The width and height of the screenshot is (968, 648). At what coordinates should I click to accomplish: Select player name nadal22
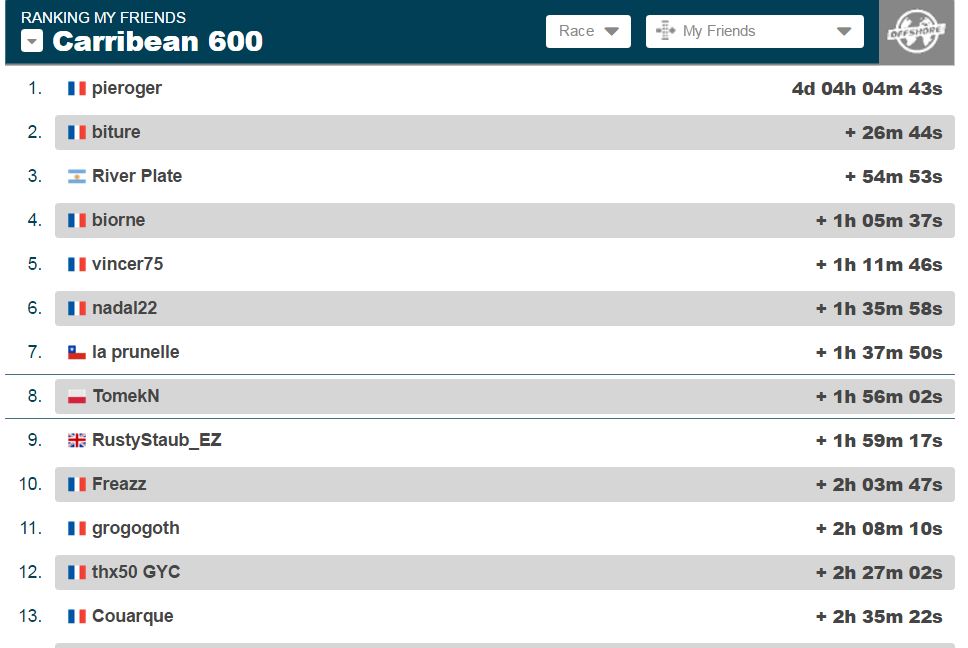125,308
